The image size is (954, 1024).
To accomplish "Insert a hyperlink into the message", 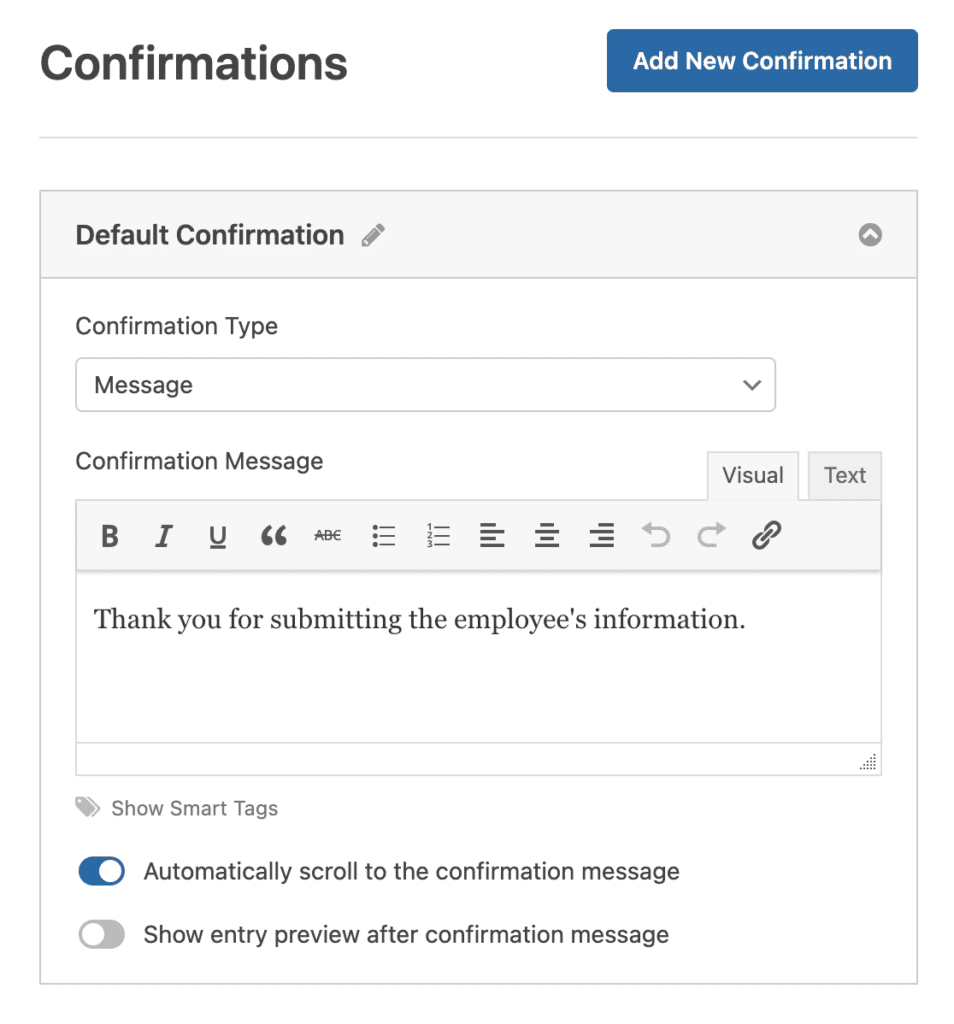I will [x=766, y=536].
